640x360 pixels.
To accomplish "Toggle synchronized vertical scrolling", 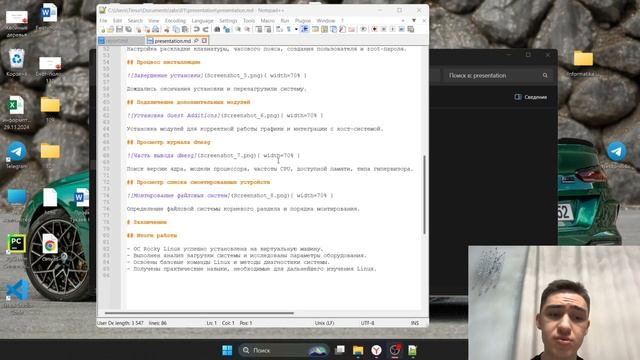I will tap(259, 29).
